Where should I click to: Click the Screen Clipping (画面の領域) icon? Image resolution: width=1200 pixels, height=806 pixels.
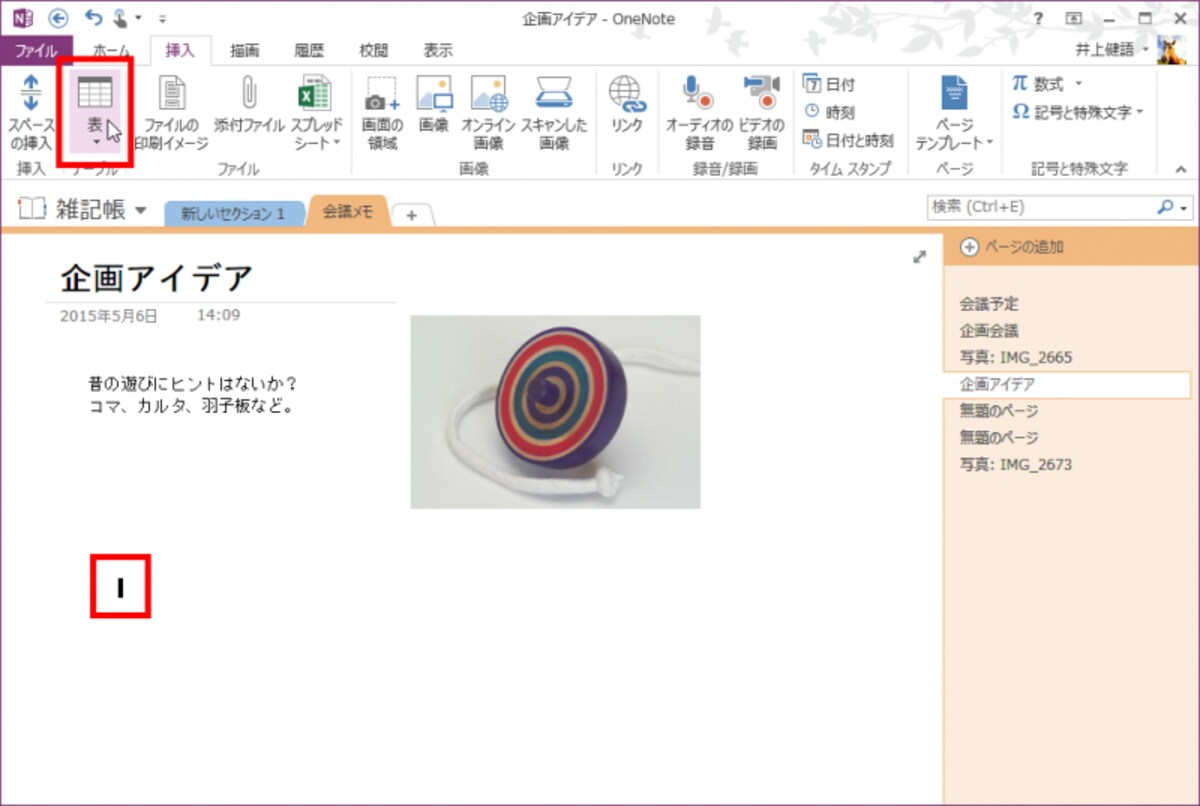pyautogui.click(x=381, y=93)
